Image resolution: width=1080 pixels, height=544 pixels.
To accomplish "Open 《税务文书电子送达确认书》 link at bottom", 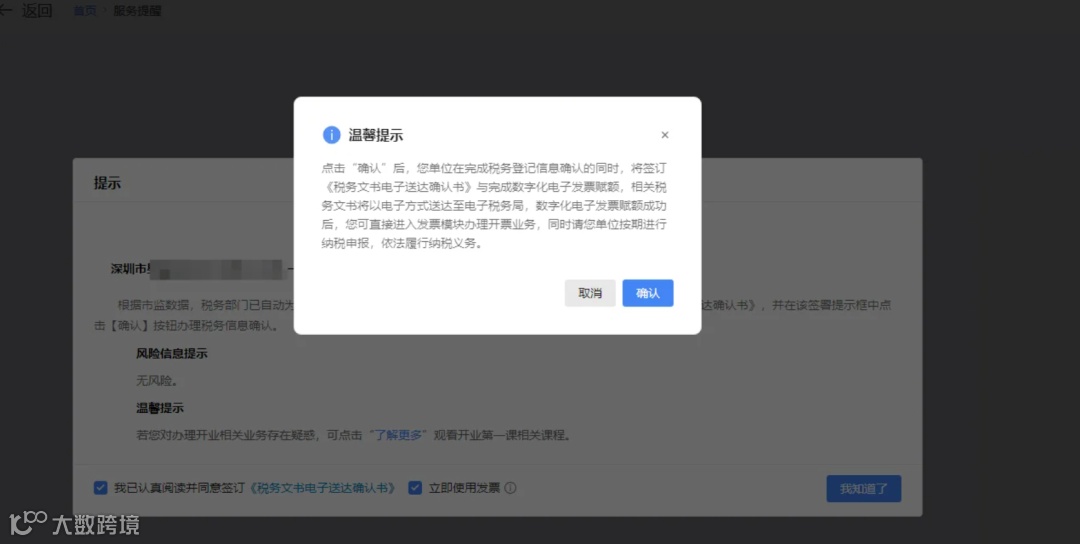I will tap(322, 488).
